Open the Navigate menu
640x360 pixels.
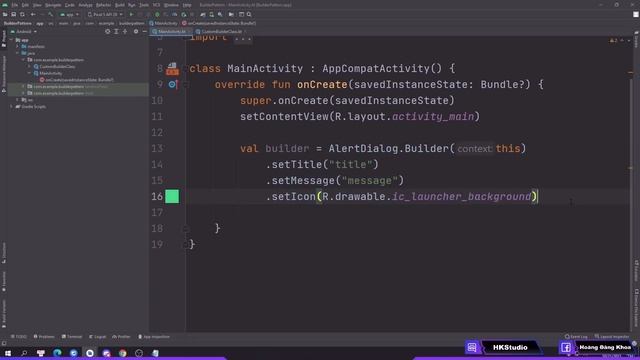point(53,5)
